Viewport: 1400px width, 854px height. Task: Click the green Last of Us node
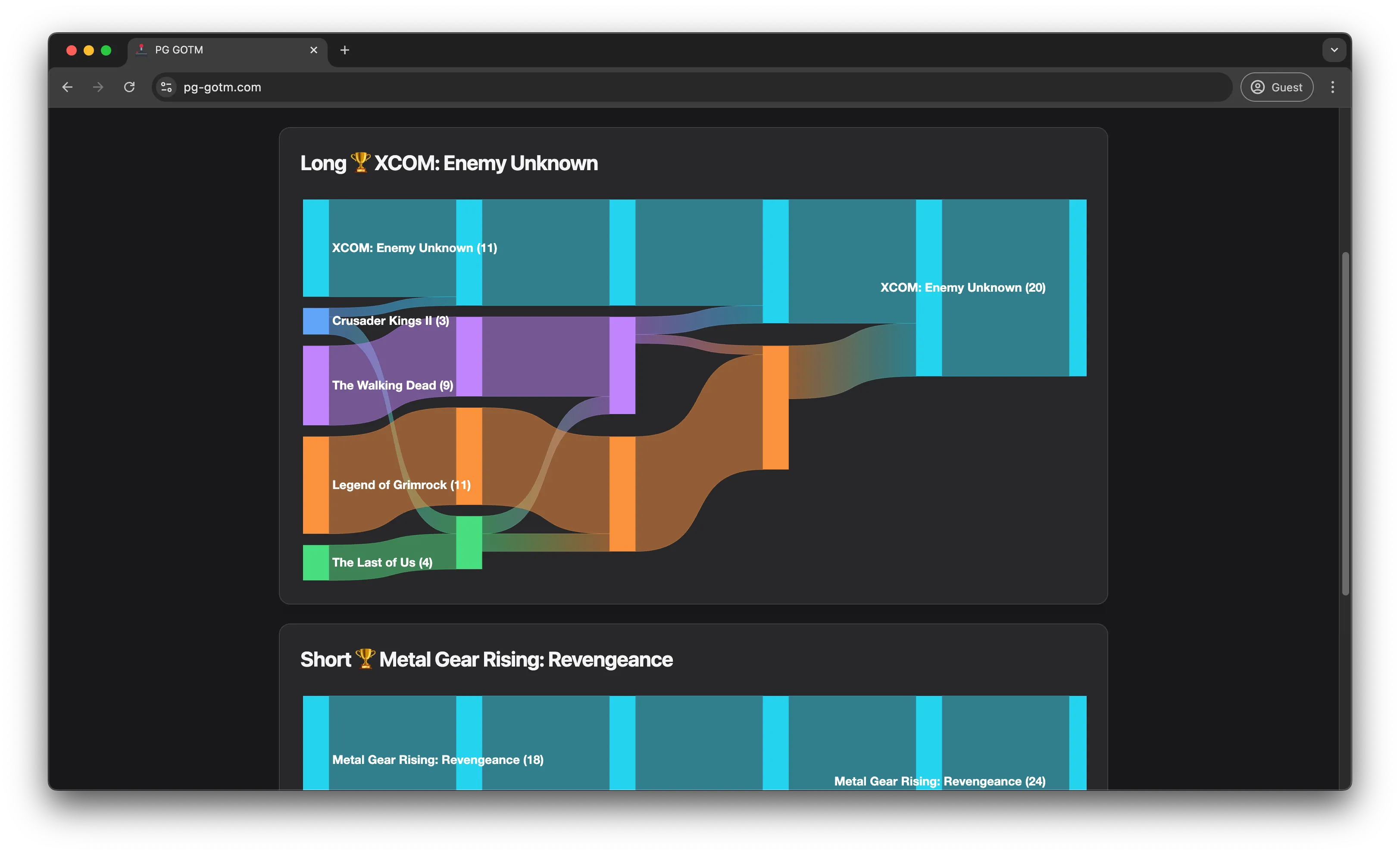point(316,563)
